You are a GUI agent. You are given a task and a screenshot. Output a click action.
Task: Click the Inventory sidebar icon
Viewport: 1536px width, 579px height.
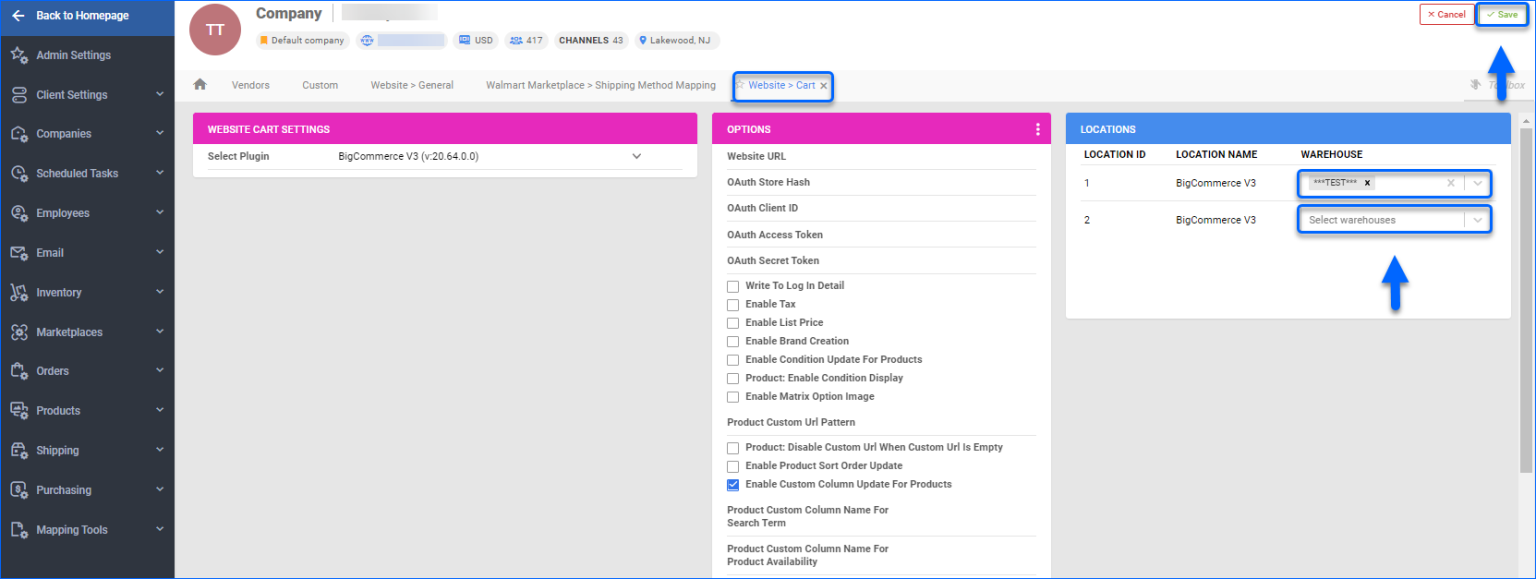point(20,292)
